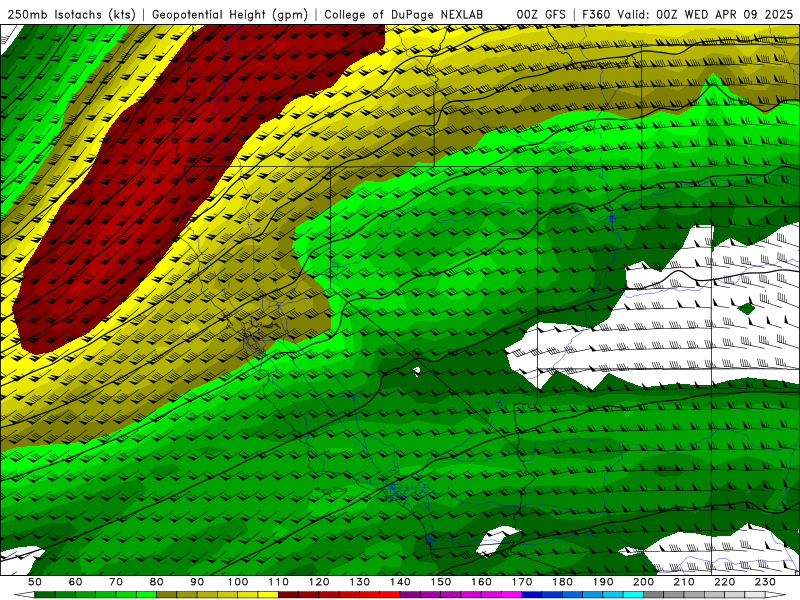Viewport: 800px width, 600px height.
Task: Click the 110 label on the color scale
Action: tap(279, 582)
